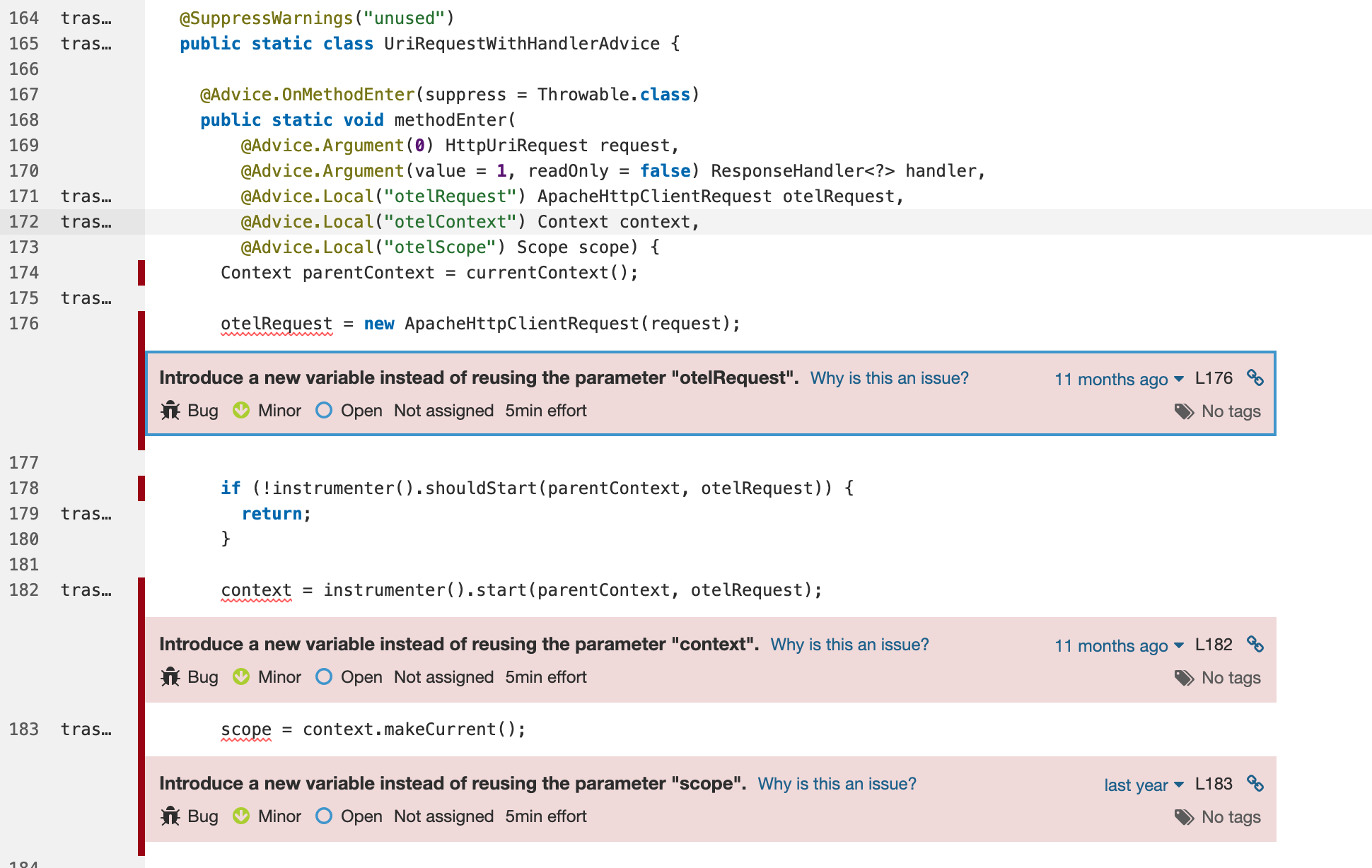Click Minor severity icon on context issue
Viewport: 1372px width, 868px height.
tap(241, 676)
